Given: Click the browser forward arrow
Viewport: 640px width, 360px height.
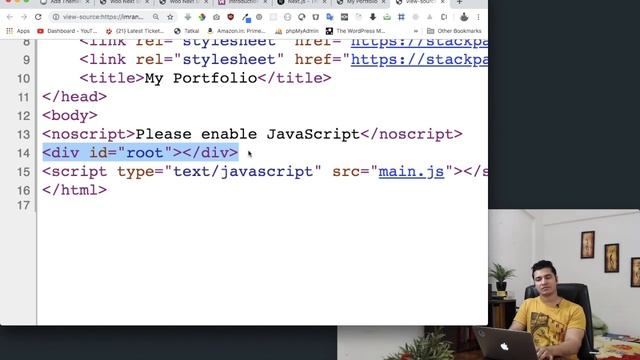Looking at the screenshot, I should [24, 17].
